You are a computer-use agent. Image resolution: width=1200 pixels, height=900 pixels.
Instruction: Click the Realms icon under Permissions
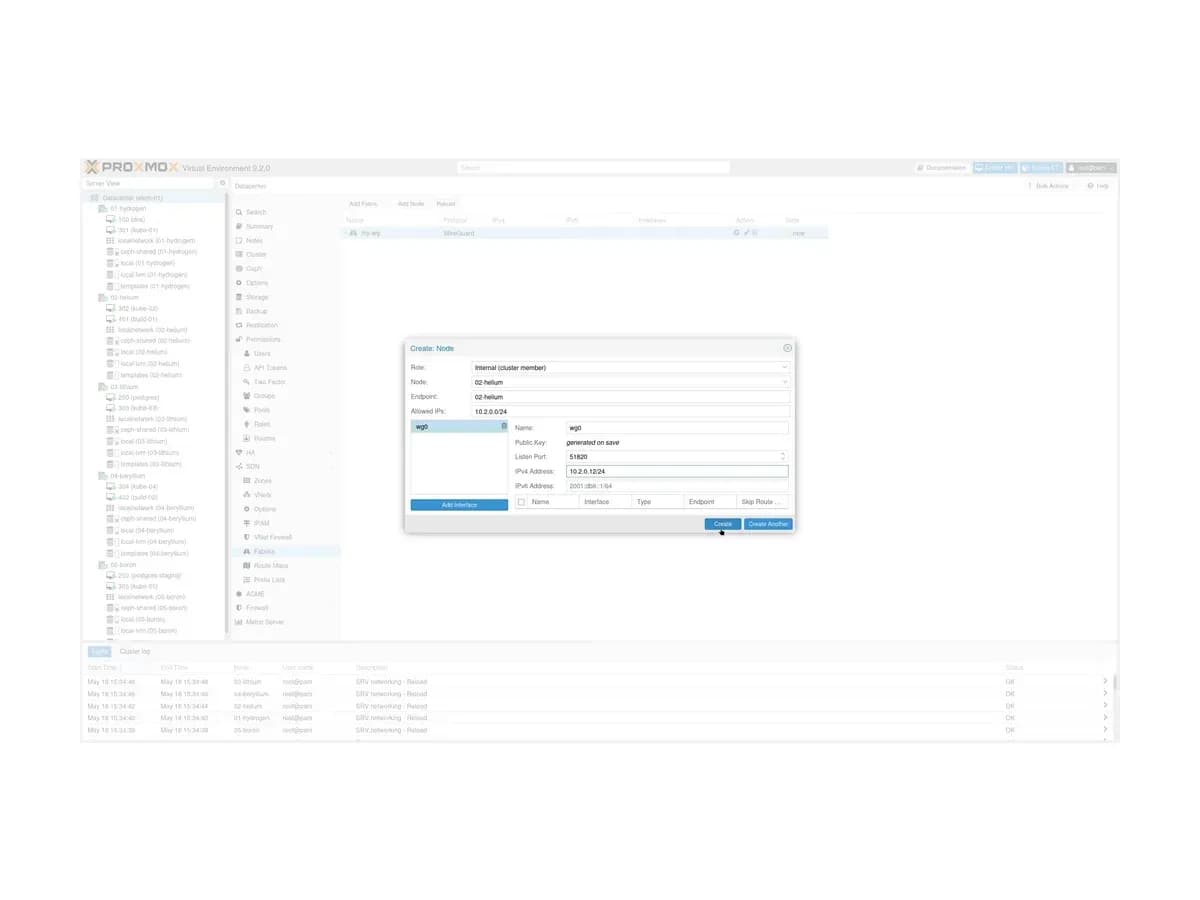(x=246, y=438)
